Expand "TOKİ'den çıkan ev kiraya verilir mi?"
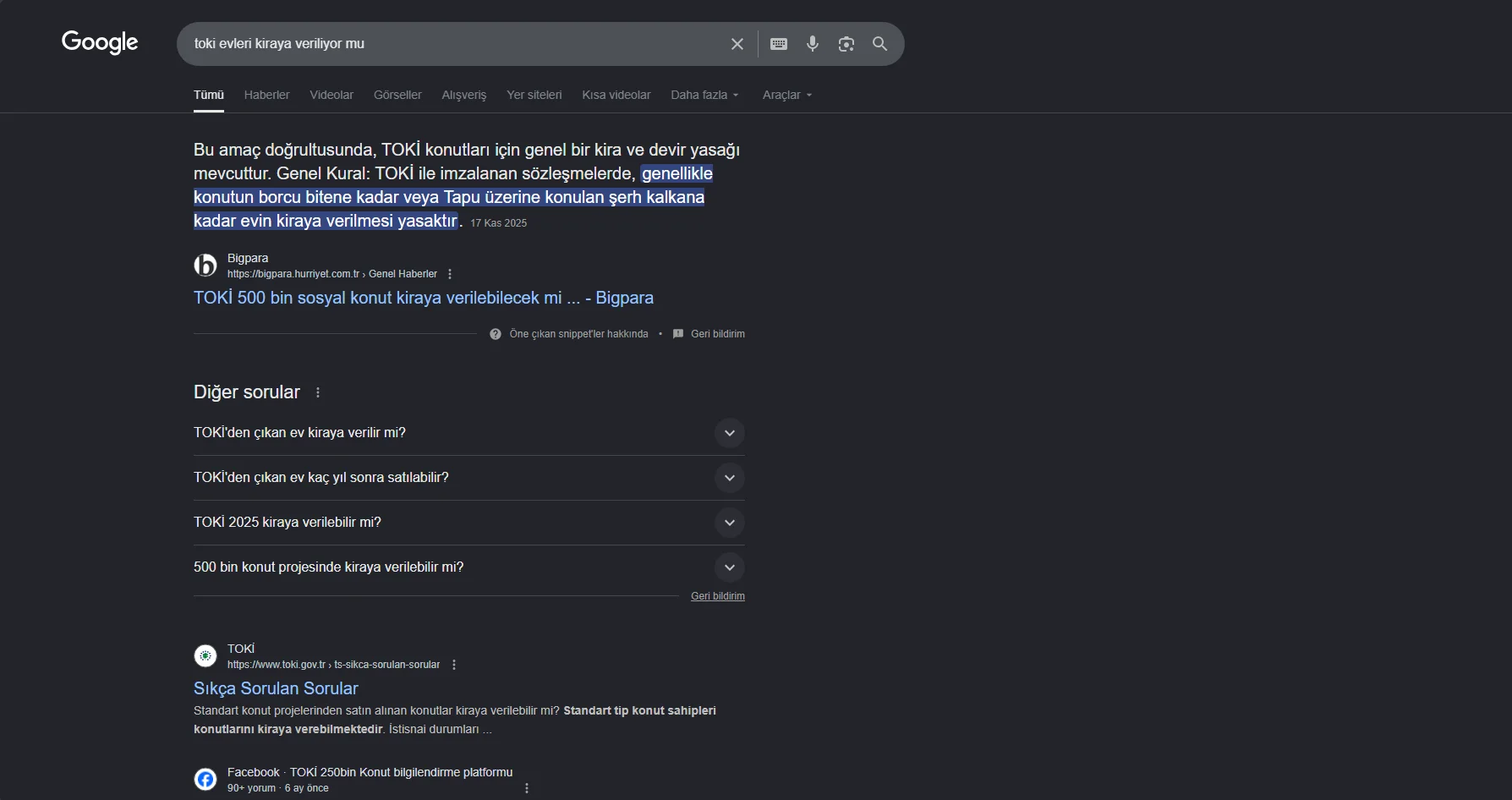Image resolution: width=1512 pixels, height=800 pixels. point(729,433)
